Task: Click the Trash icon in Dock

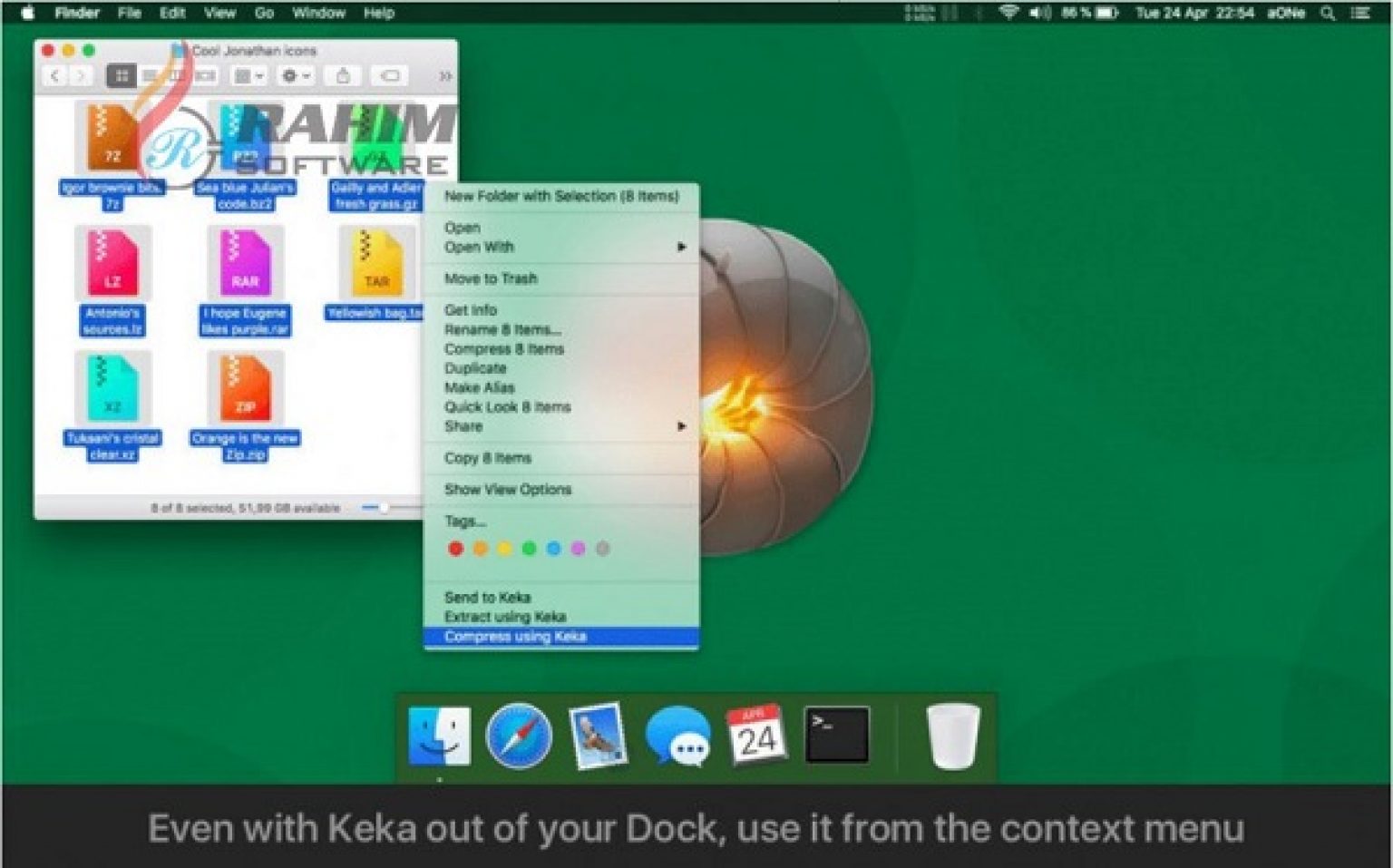Action: pos(952,736)
